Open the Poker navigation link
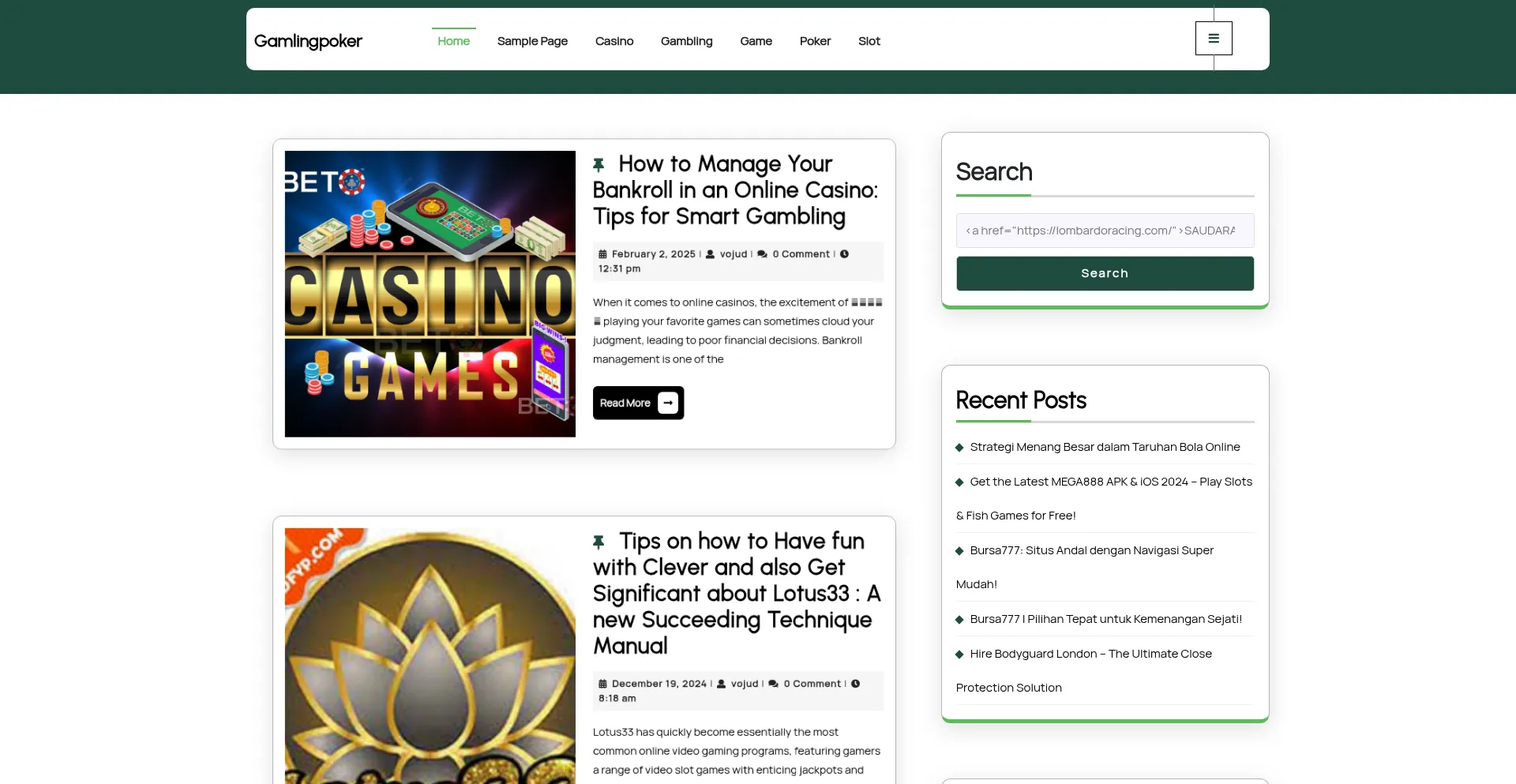 [x=814, y=41]
